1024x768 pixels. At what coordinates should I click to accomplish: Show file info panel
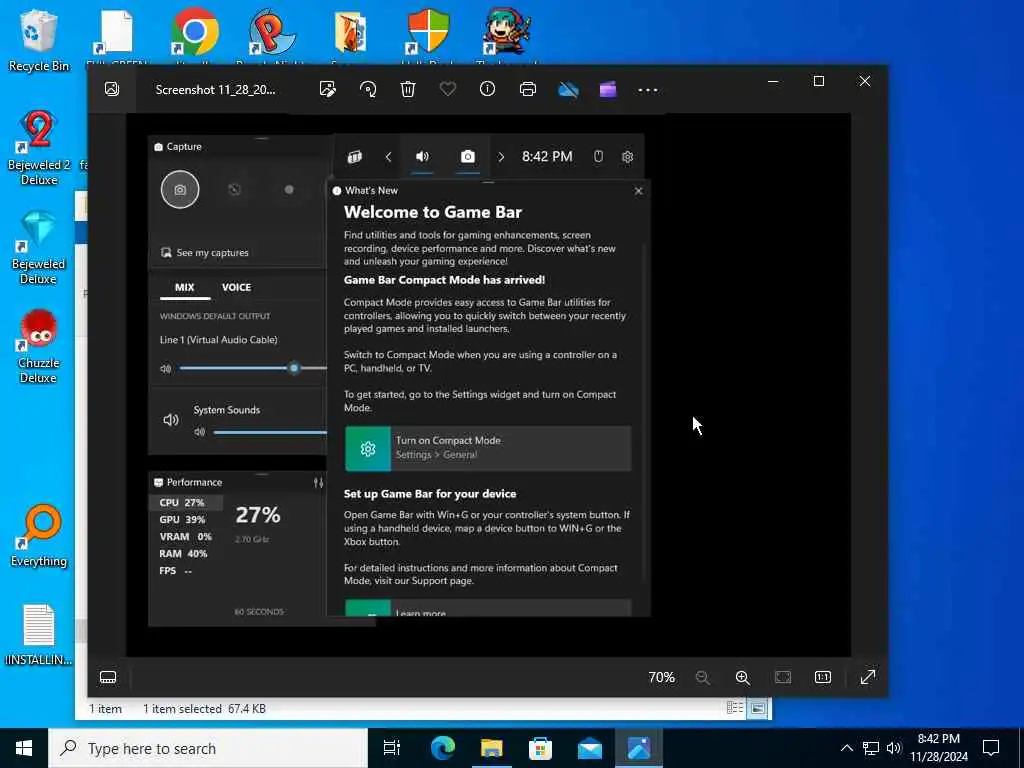pos(488,89)
